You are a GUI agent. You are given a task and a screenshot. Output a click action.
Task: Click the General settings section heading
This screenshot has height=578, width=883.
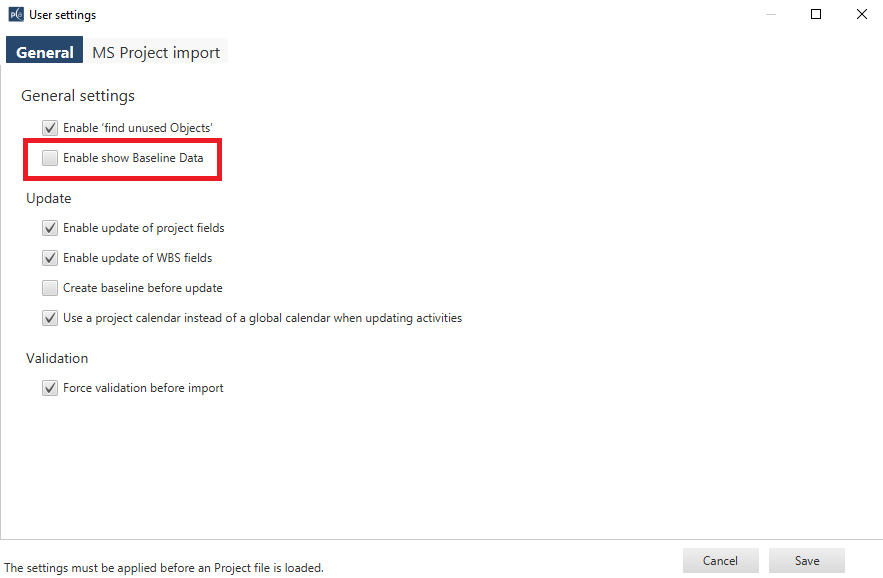(78, 96)
